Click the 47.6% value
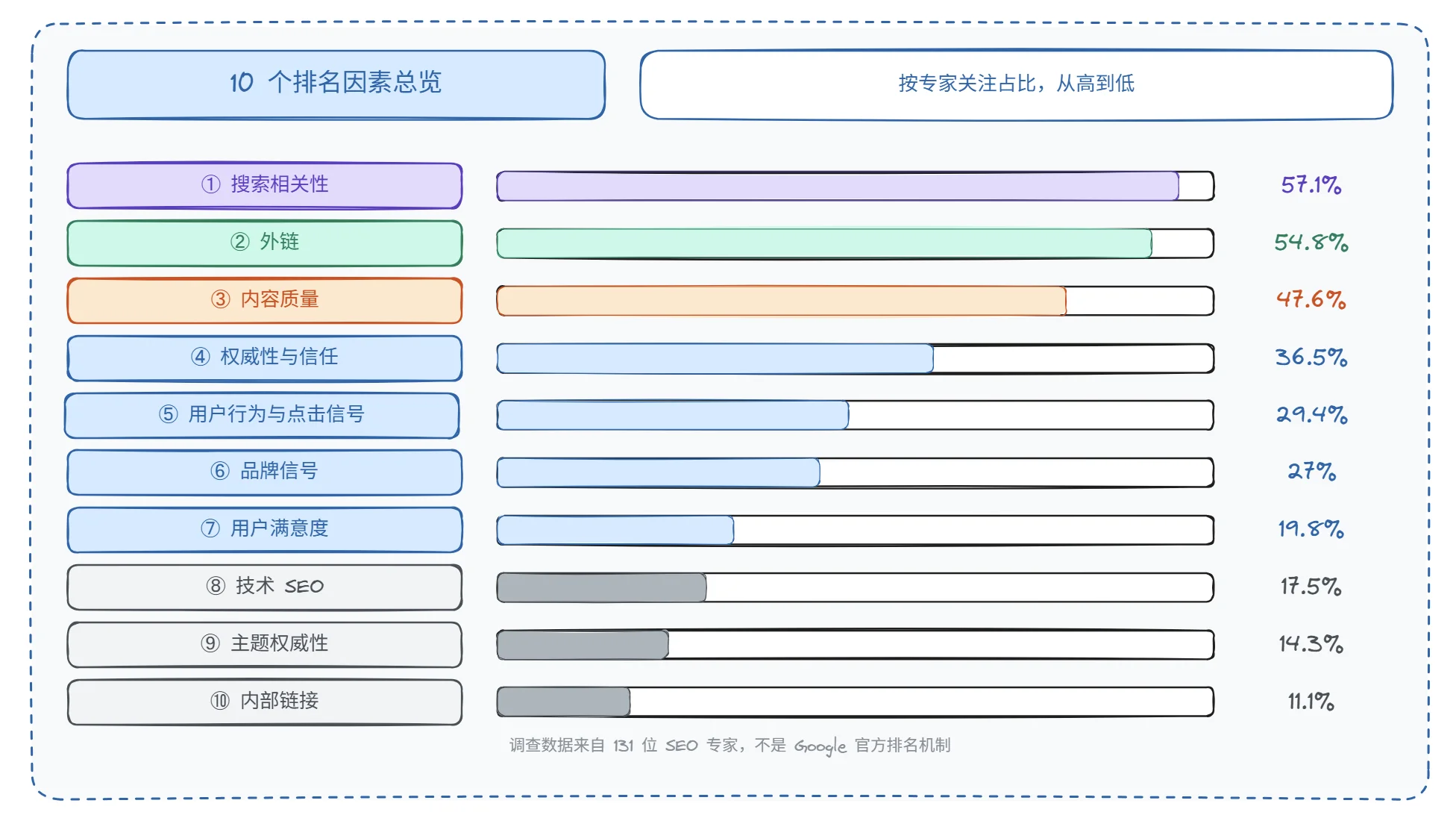 coord(1311,300)
